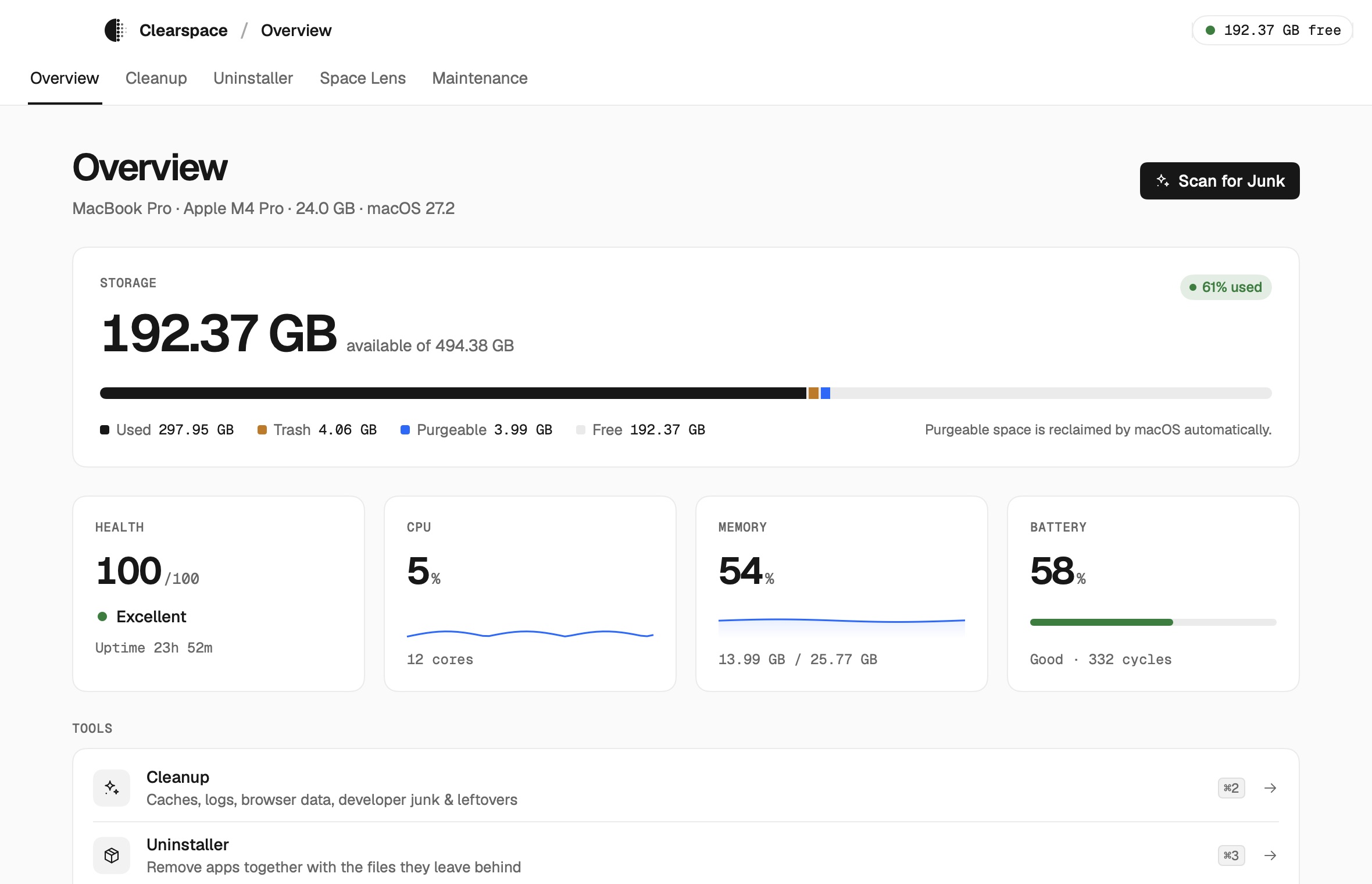The height and width of the screenshot is (884, 1372).
Task: Open the Uninstaller tool row
Action: pyautogui.click(x=686, y=854)
